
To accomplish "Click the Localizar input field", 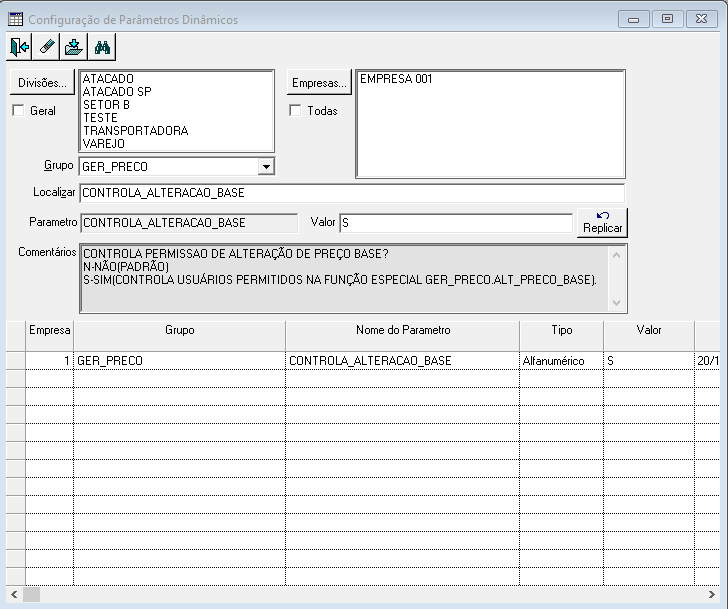I will coord(352,193).
